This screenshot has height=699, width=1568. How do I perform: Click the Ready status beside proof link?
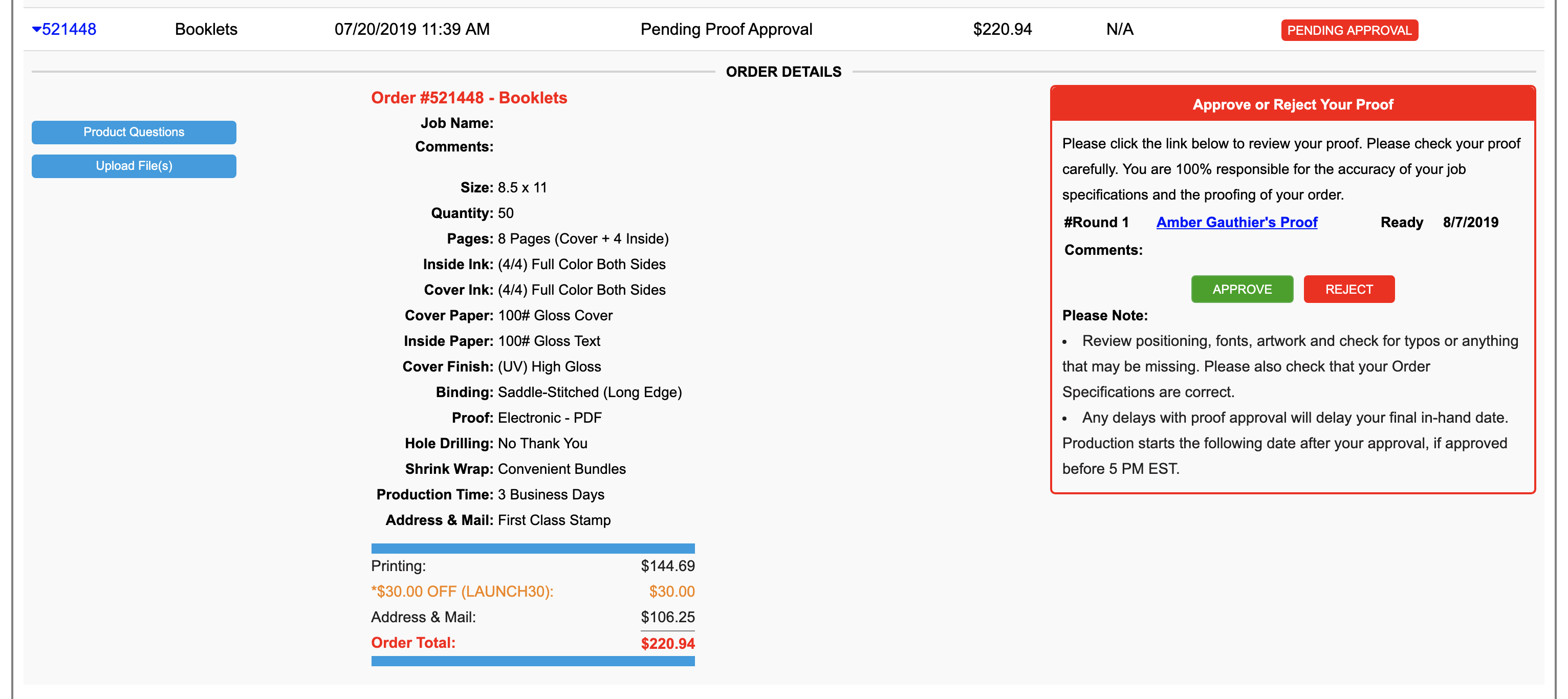tap(1401, 222)
